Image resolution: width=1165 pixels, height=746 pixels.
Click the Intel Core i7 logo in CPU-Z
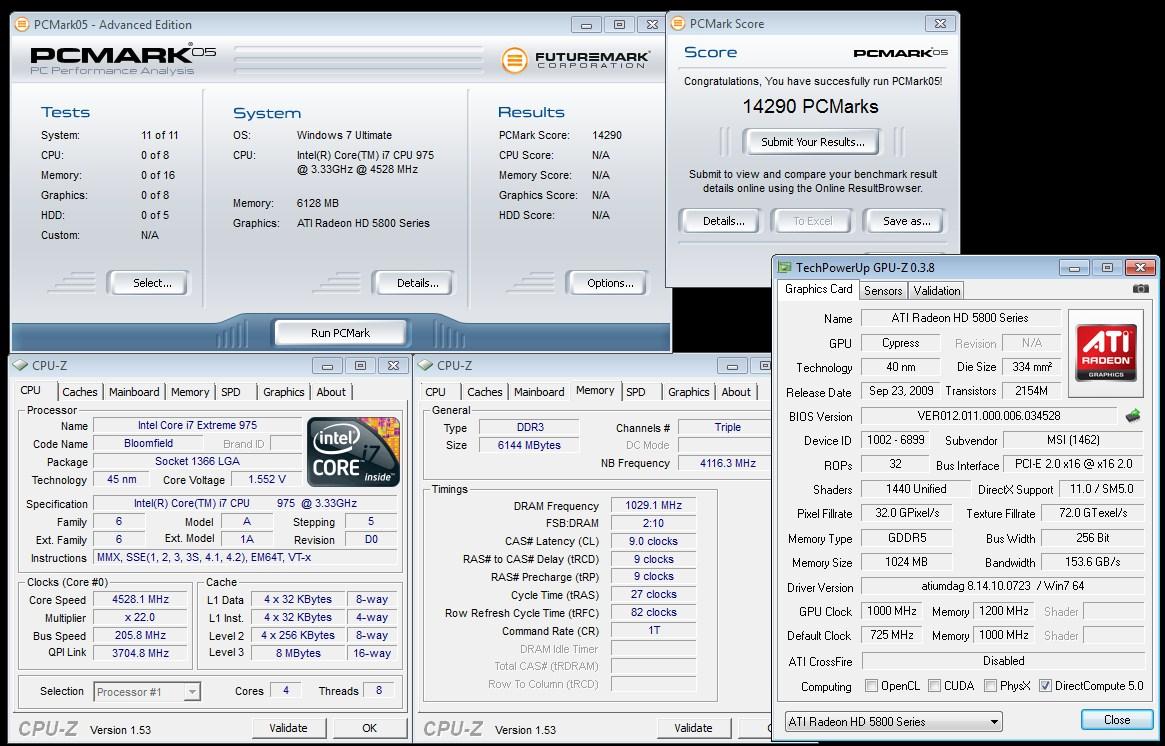tap(355, 452)
